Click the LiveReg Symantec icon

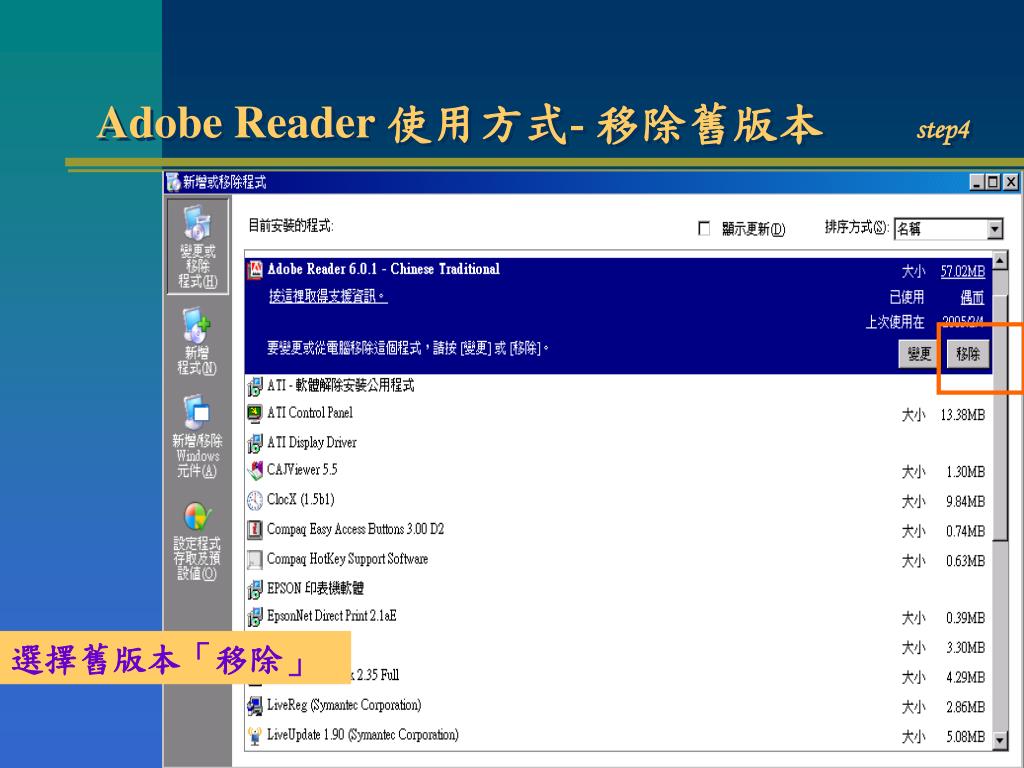255,706
